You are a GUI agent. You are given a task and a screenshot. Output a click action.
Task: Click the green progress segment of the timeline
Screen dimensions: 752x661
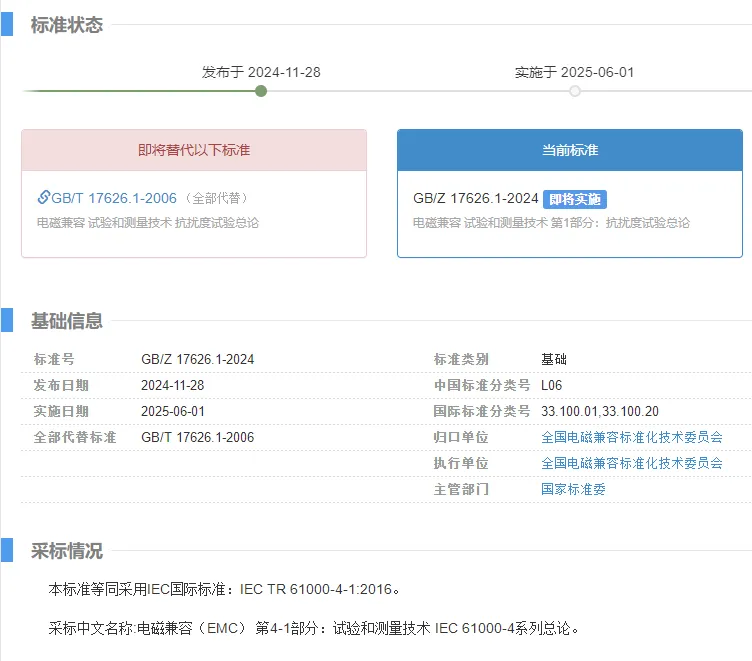[140, 91]
